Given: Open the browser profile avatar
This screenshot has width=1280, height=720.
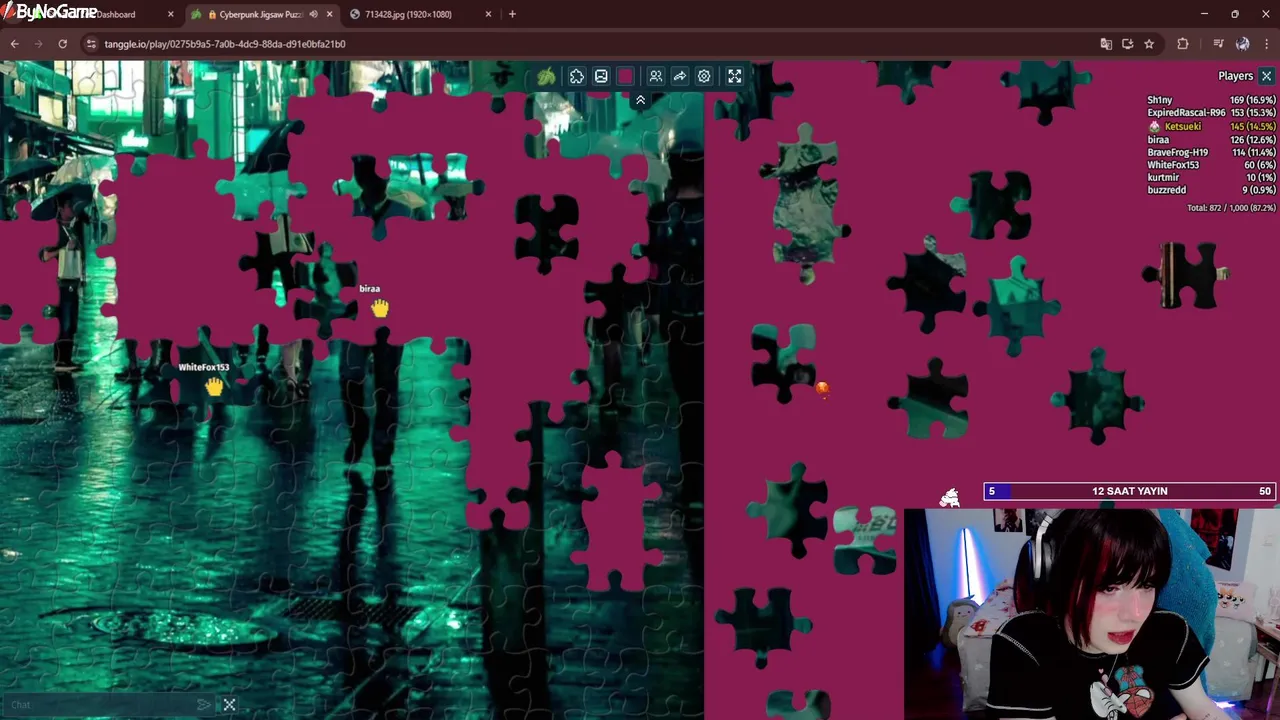Looking at the screenshot, I should (x=1242, y=44).
